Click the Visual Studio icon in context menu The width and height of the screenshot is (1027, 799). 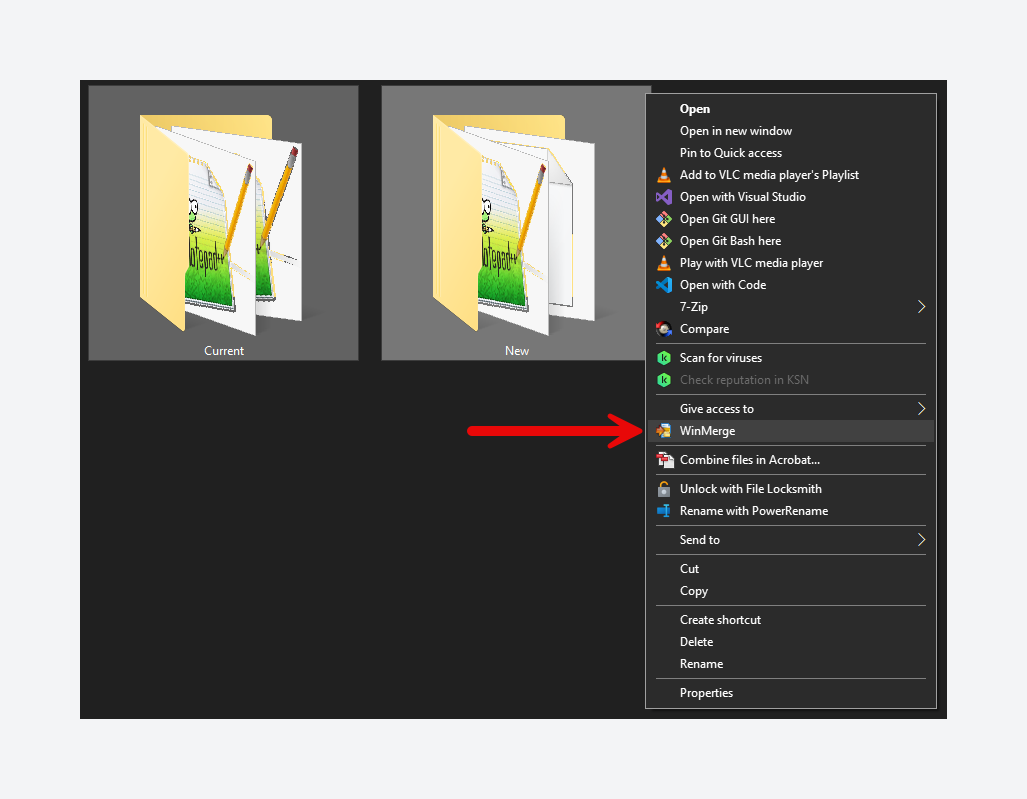point(663,197)
